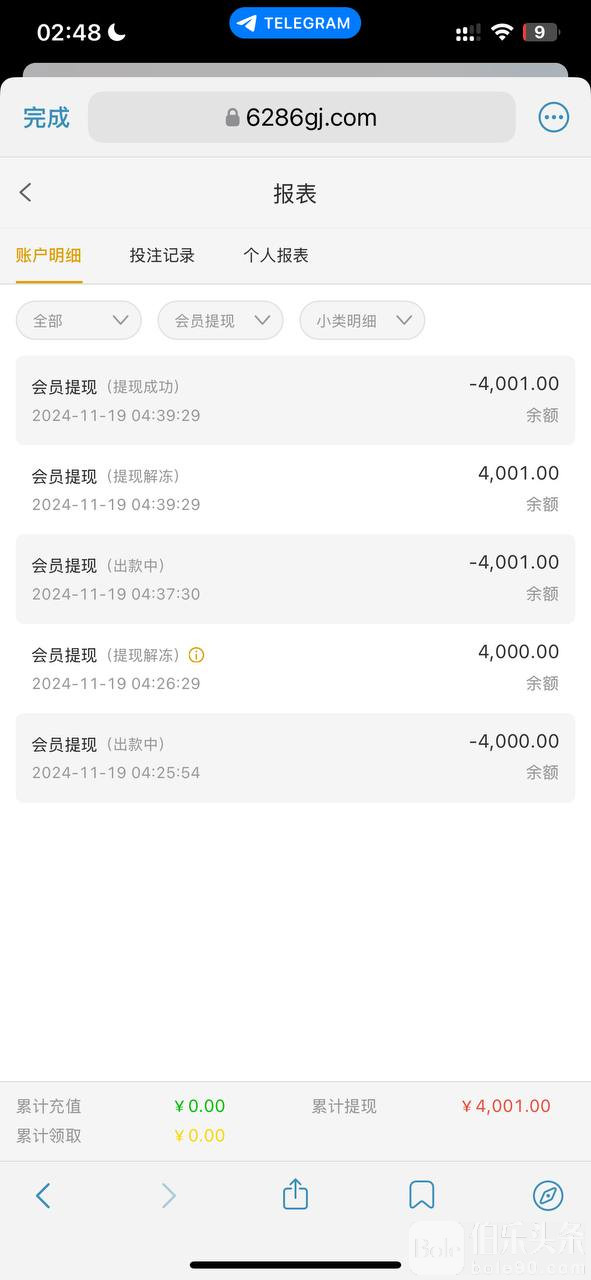Select the 账户明细 tab
This screenshot has width=591, height=1280.
tap(49, 256)
